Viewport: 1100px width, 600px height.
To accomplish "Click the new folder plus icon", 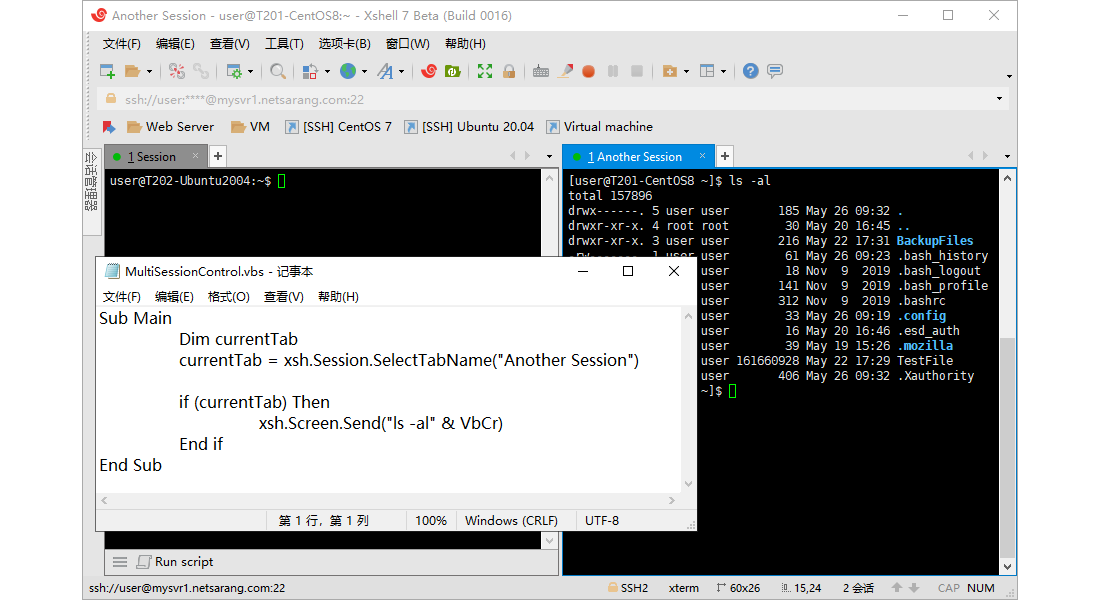I will (669, 71).
